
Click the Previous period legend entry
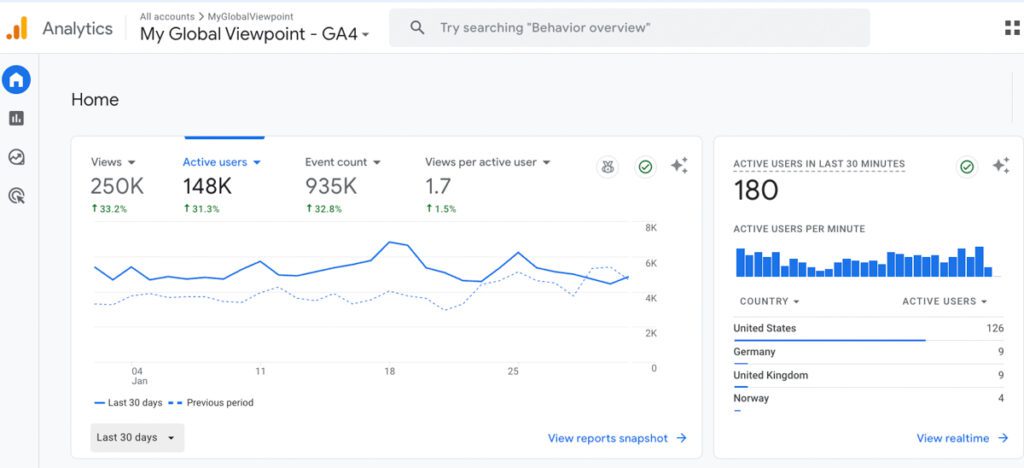click(x=211, y=403)
